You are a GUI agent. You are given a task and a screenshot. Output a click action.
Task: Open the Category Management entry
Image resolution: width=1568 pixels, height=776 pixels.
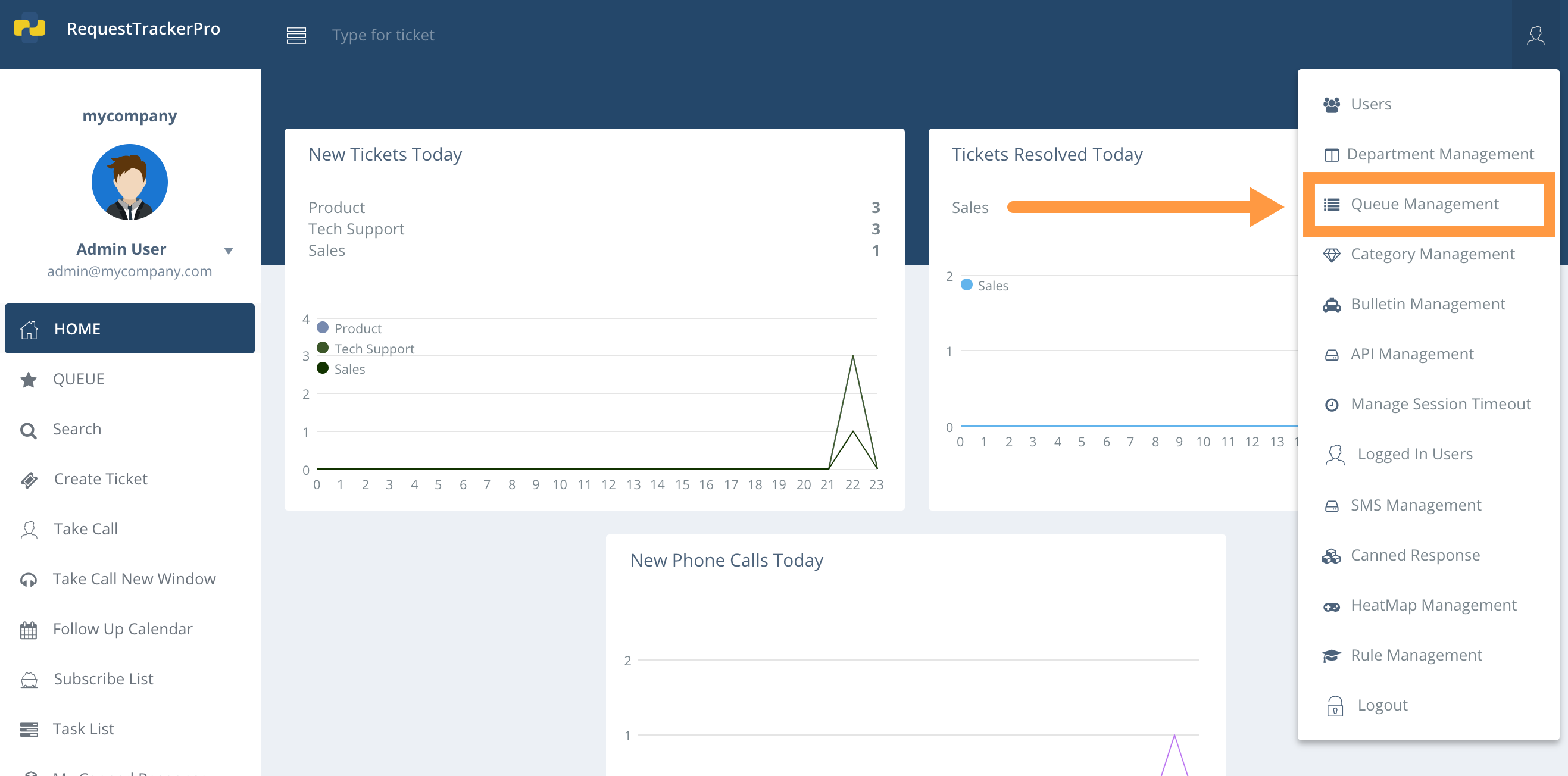point(1432,254)
